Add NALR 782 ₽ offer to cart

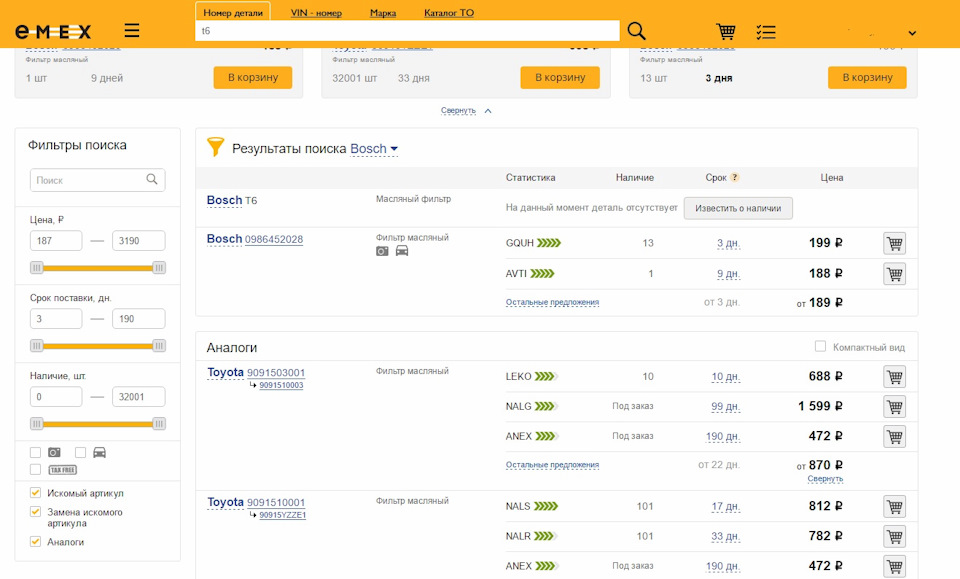(x=894, y=536)
